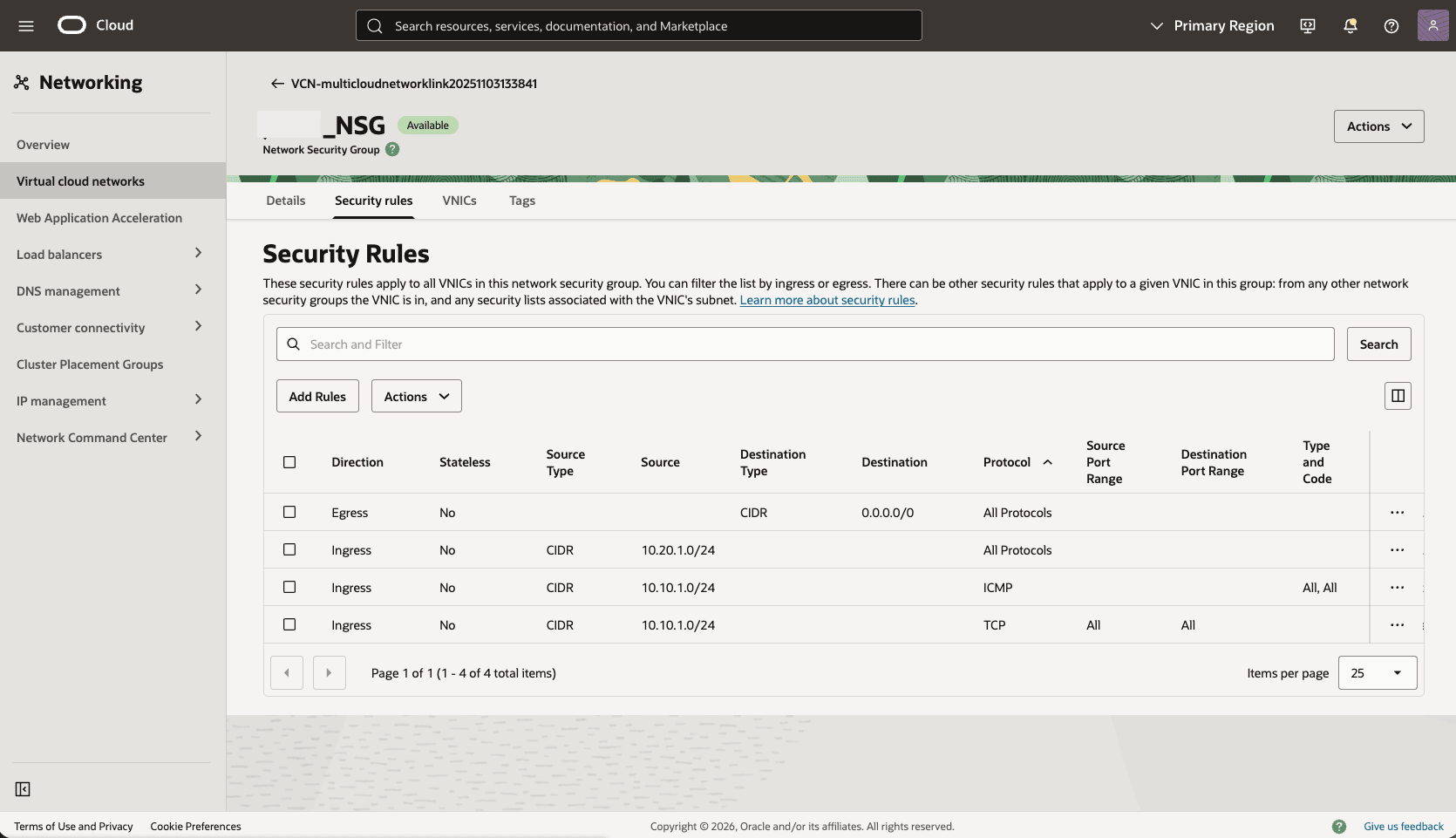Viewport: 1456px width, 838px height.
Task: Check the 10.20.1.0/24 All Protocols rule checkbox
Action: click(x=289, y=549)
